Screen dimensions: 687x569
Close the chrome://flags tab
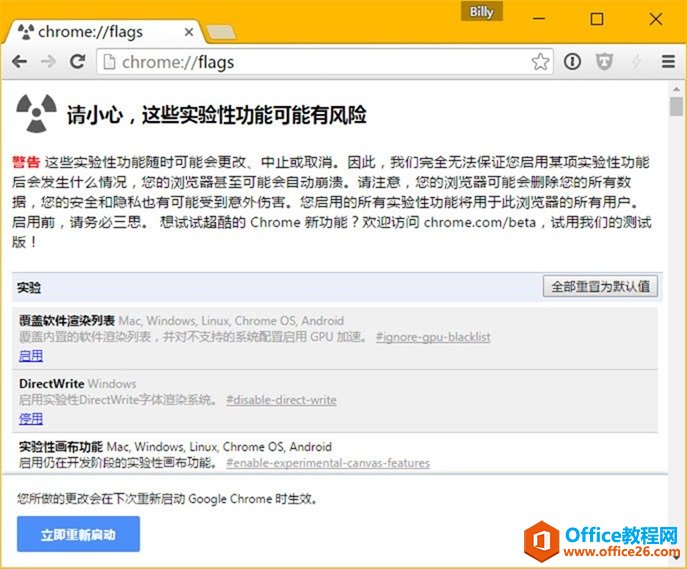(x=189, y=32)
